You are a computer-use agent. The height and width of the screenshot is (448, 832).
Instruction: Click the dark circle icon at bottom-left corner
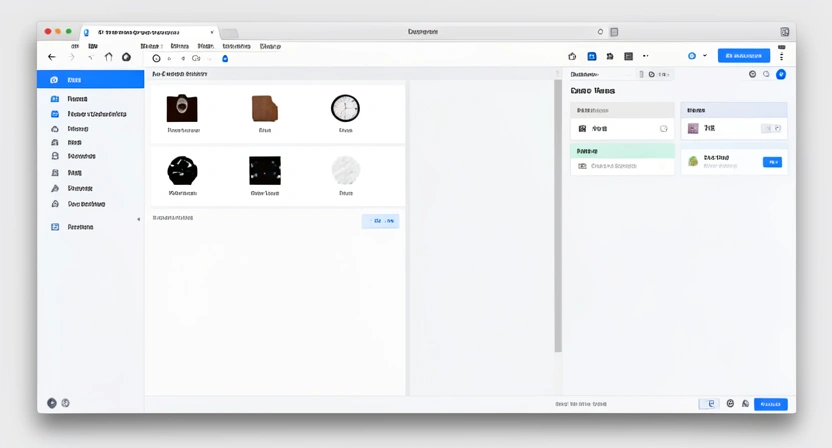tap(52, 403)
